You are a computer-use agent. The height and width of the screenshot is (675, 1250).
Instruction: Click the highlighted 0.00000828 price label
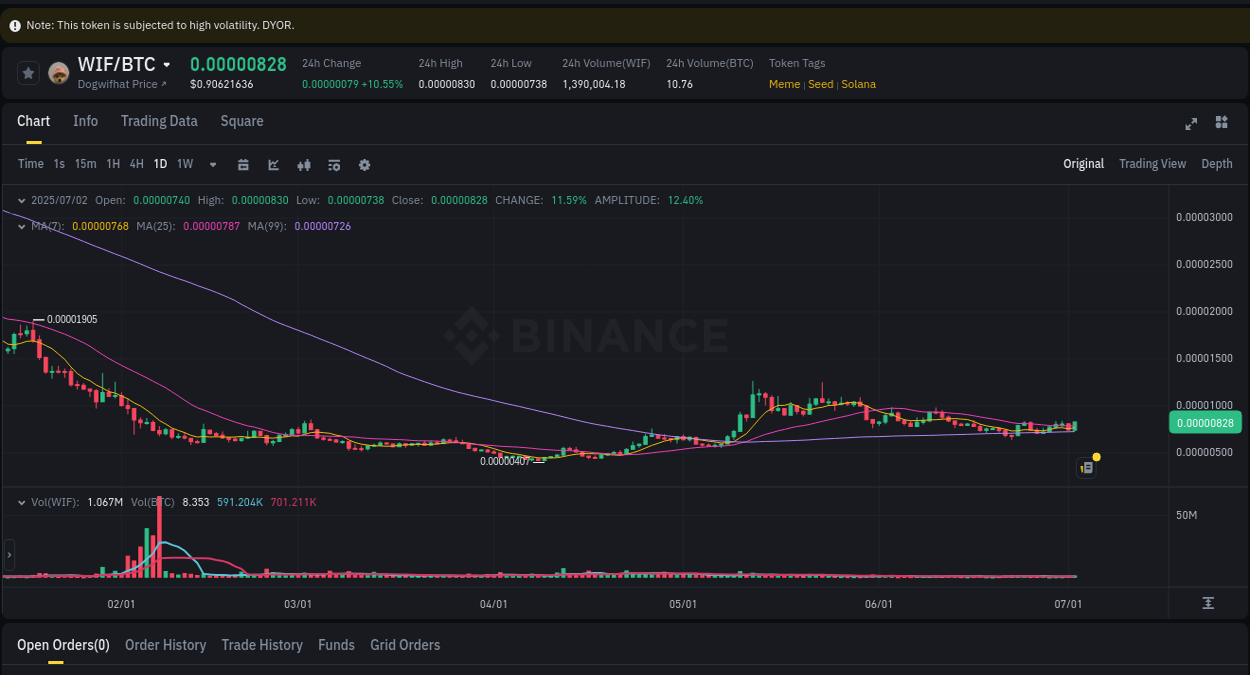pyautogui.click(x=1205, y=422)
